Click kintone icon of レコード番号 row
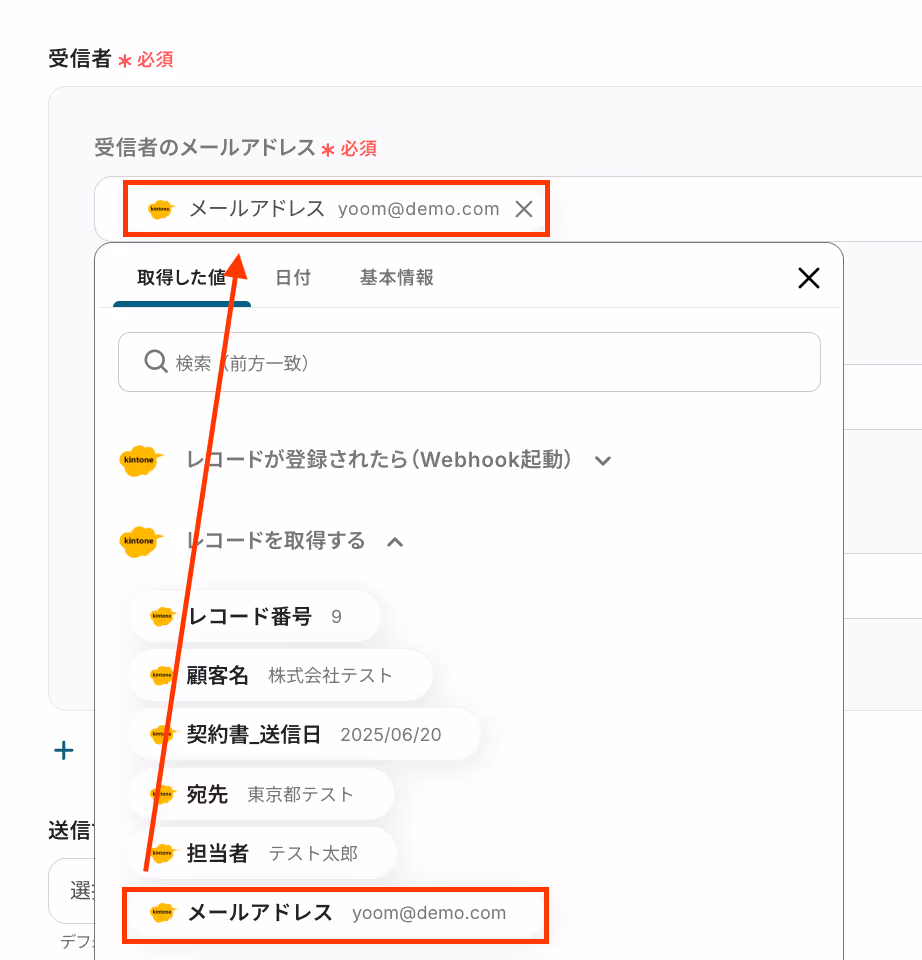 [162, 616]
